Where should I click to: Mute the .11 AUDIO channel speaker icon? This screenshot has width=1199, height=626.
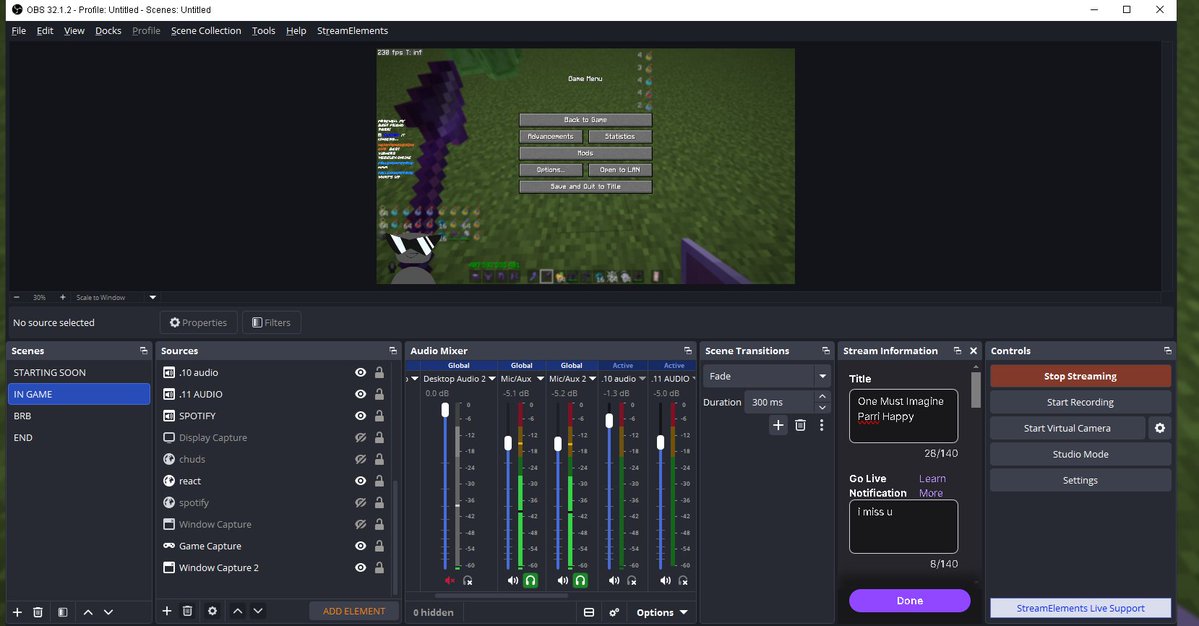(x=665, y=581)
